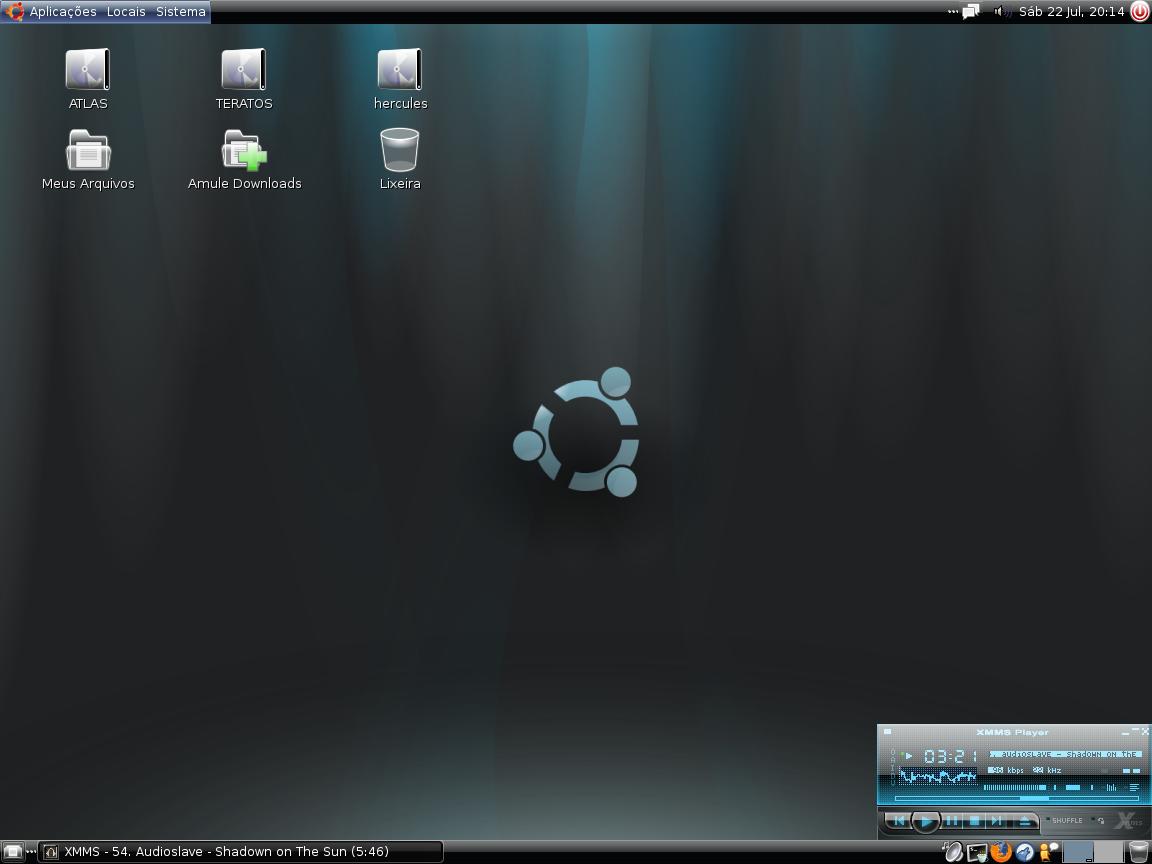Launch the blue wolf application icon
This screenshot has height=864, width=1152.
[x=1025, y=852]
